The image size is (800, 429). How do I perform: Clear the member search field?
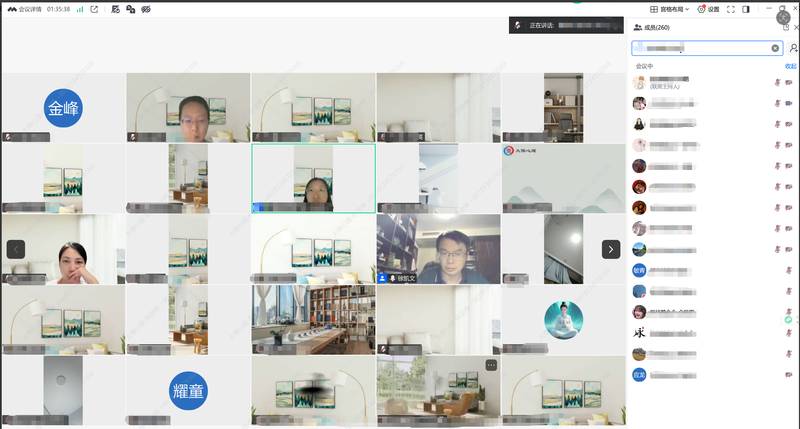pyautogui.click(x=775, y=48)
